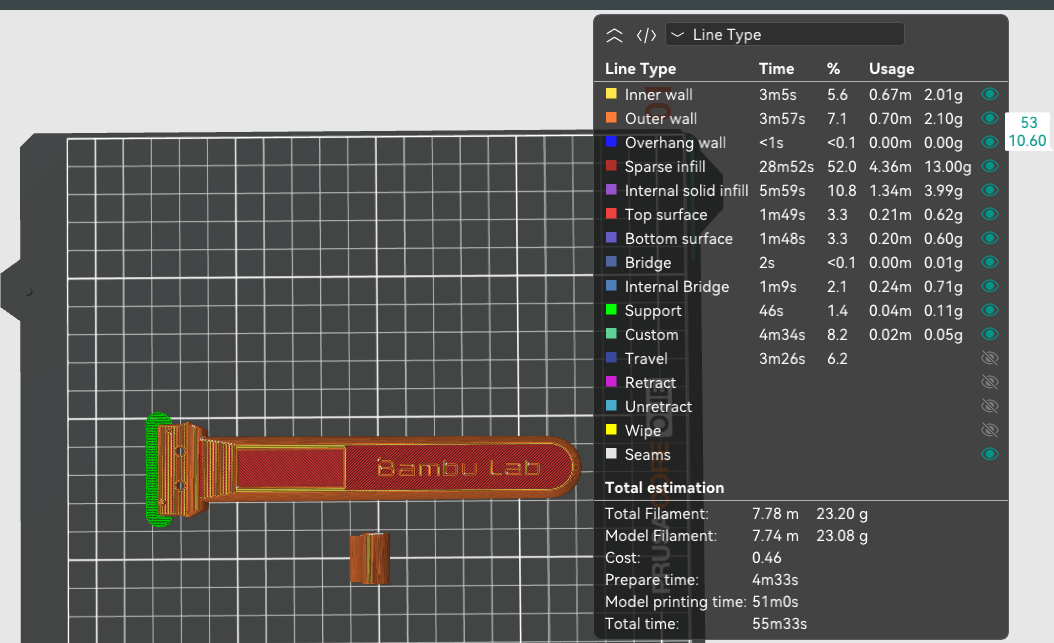This screenshot has height=643, width=1054.
Task: Click the layer slider value 53 label
Action: tap(1029, 122)
